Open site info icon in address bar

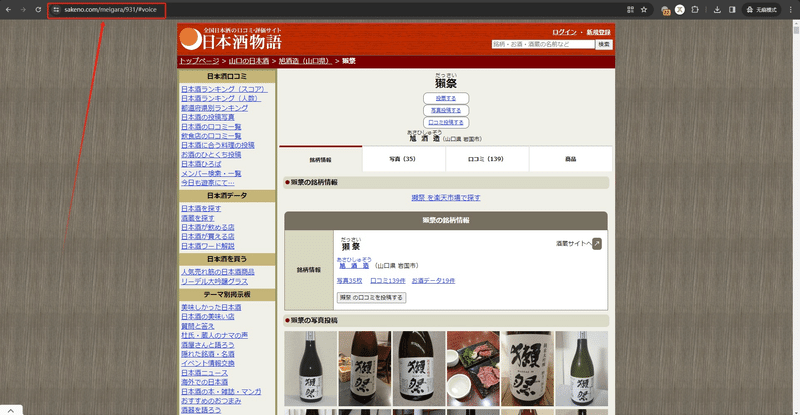(56, 10)
